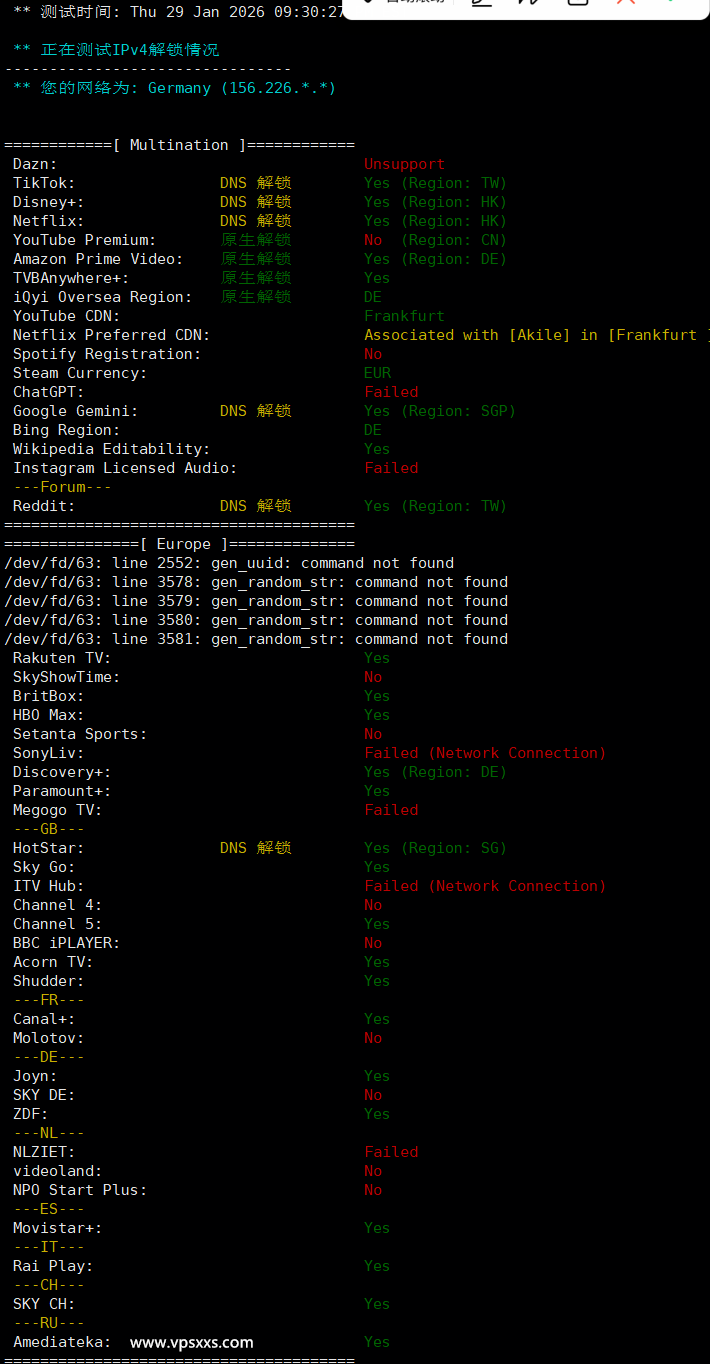This screenshot has width=710, height=1364.
Task: Click the ChatGPT Failed status text
Action: [391, 392]
